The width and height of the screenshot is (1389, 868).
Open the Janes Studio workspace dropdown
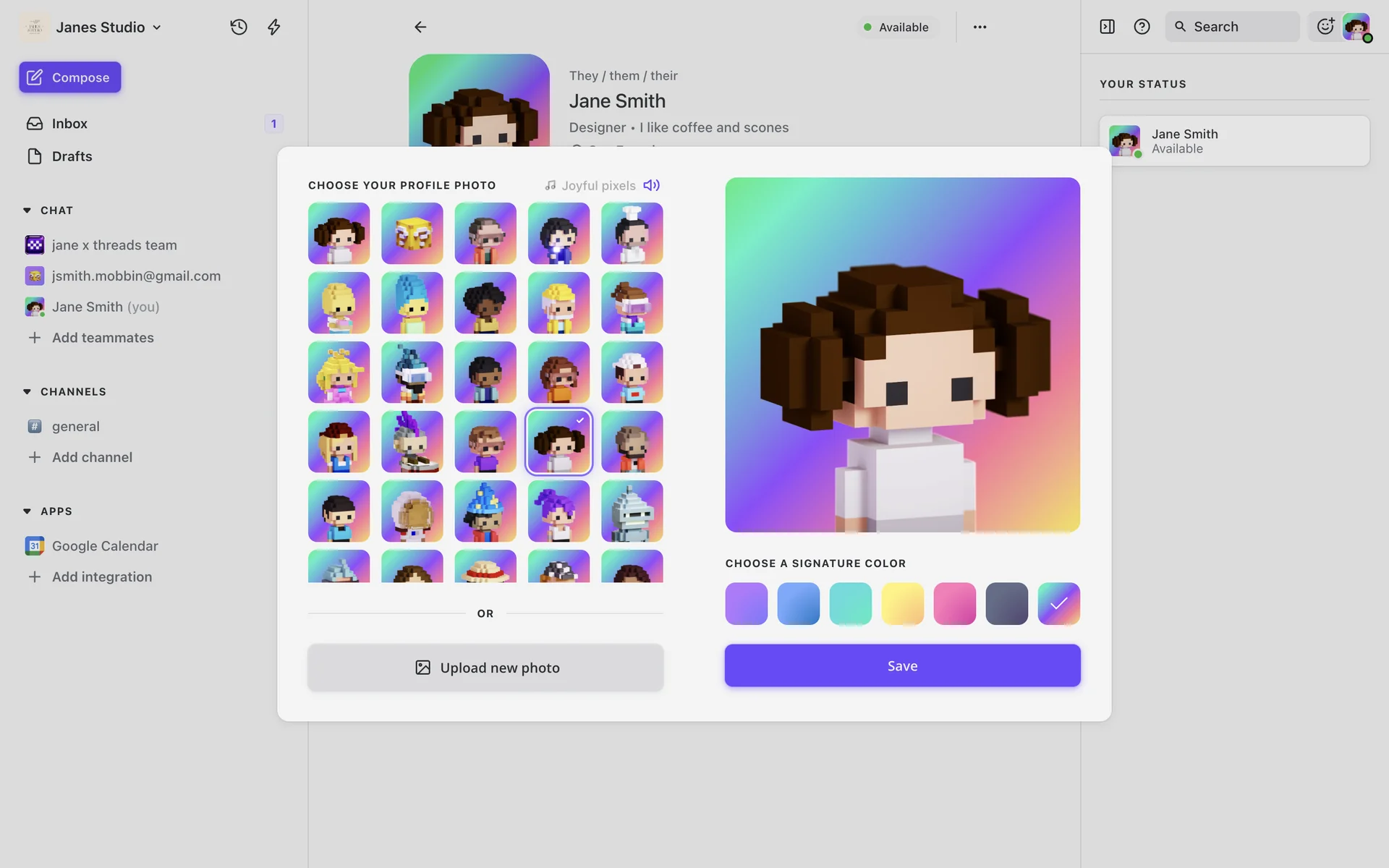(x=101, y=27)
